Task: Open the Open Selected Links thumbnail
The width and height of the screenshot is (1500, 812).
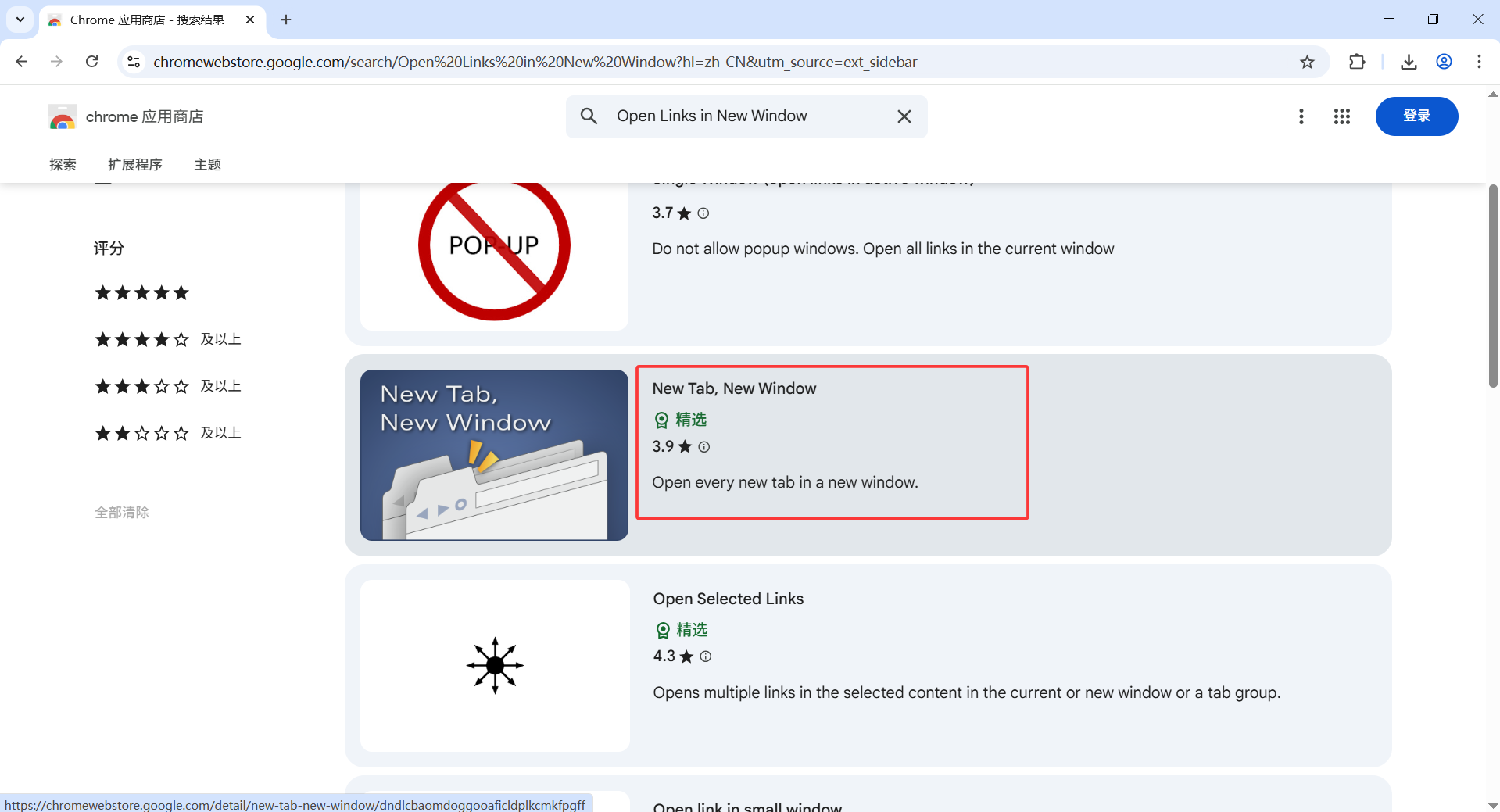Action: point(495,666)
